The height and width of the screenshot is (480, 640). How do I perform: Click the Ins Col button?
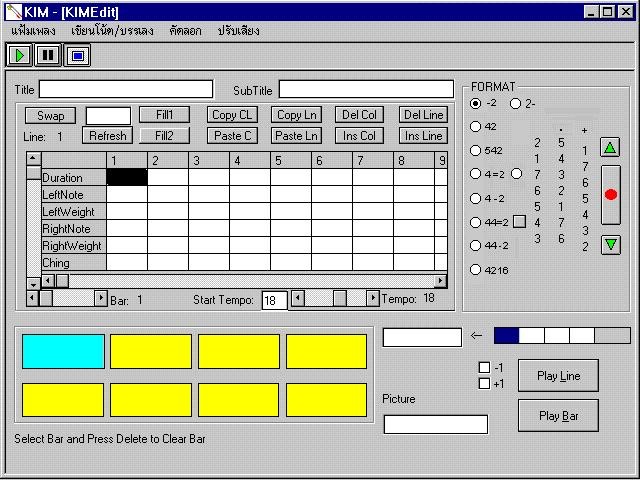tap(359, 136)
